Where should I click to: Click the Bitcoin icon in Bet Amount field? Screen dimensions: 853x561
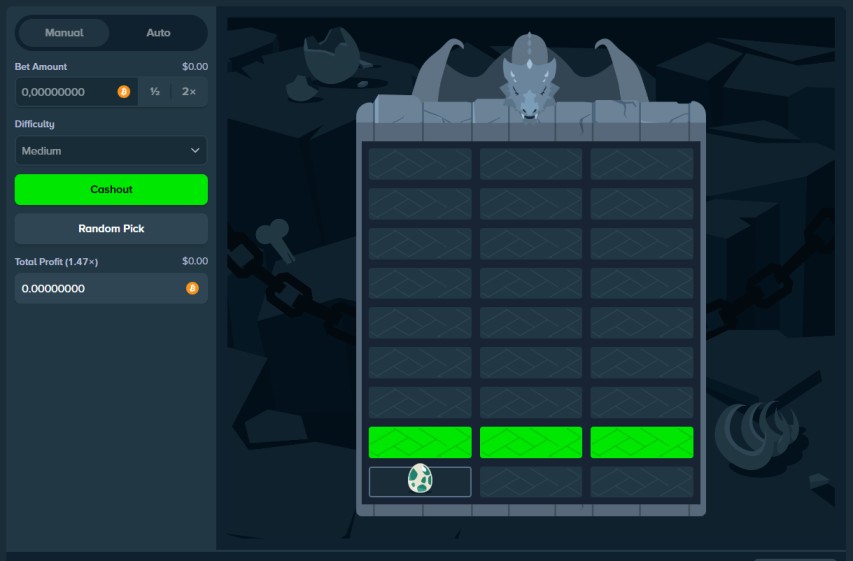[x=124, y=91]
